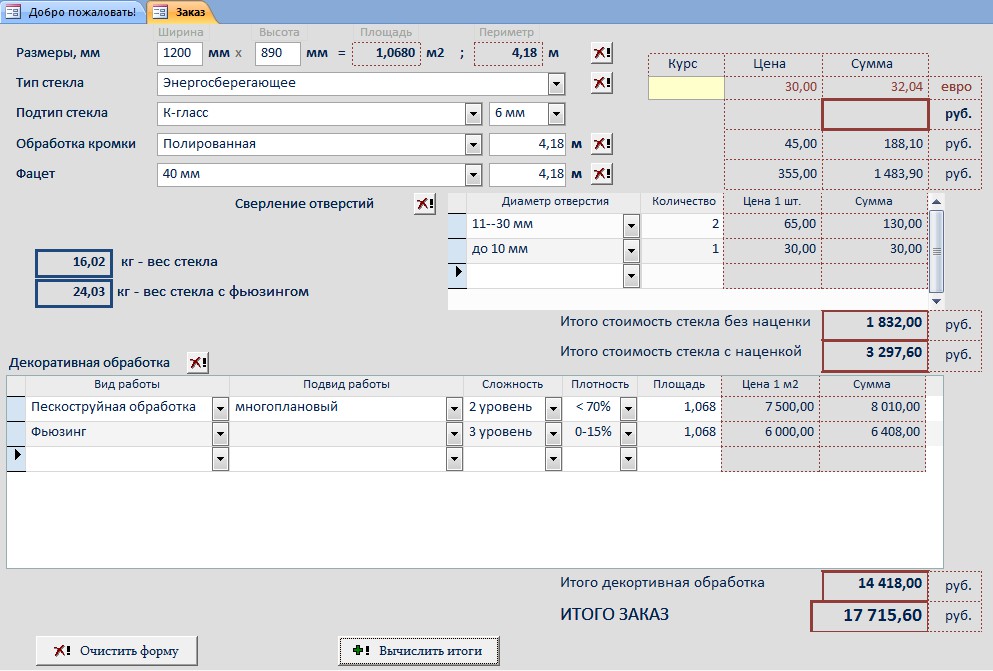Click the Высота field containing 890

coord(277,53)
